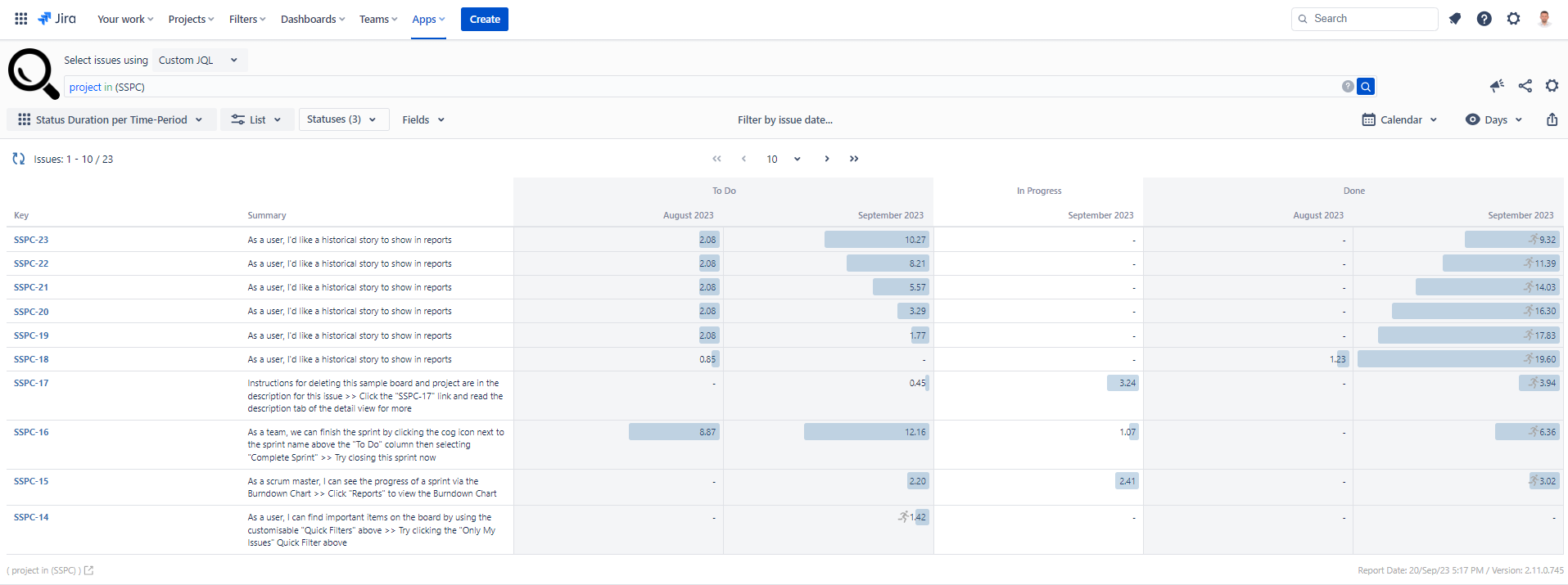Click the Jira notifications icon
This screenshot has height=585, width=1568.
(x=1455, y=19)
